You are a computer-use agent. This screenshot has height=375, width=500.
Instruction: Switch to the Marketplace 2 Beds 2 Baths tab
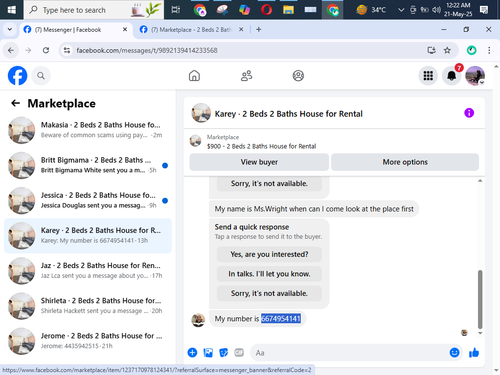[x=192, y=30]
